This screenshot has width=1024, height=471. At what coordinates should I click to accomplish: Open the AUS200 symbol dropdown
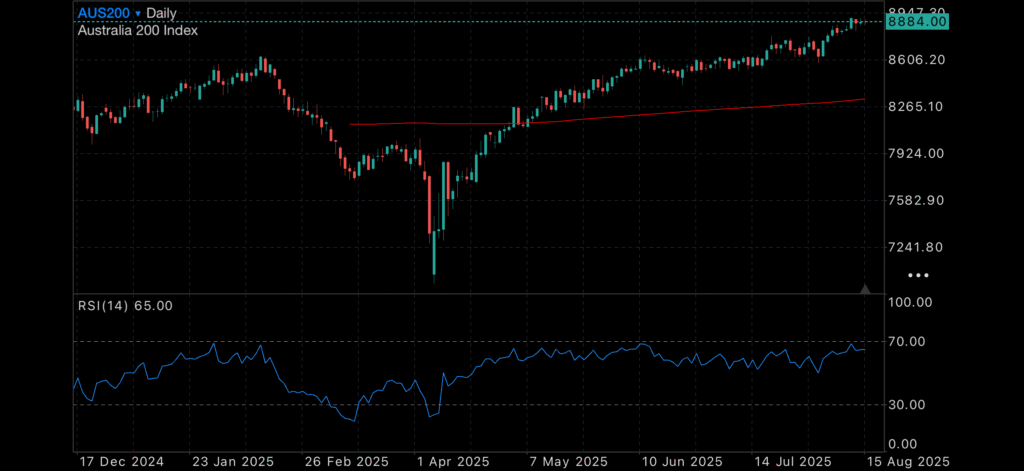click(x=109, y=12)
